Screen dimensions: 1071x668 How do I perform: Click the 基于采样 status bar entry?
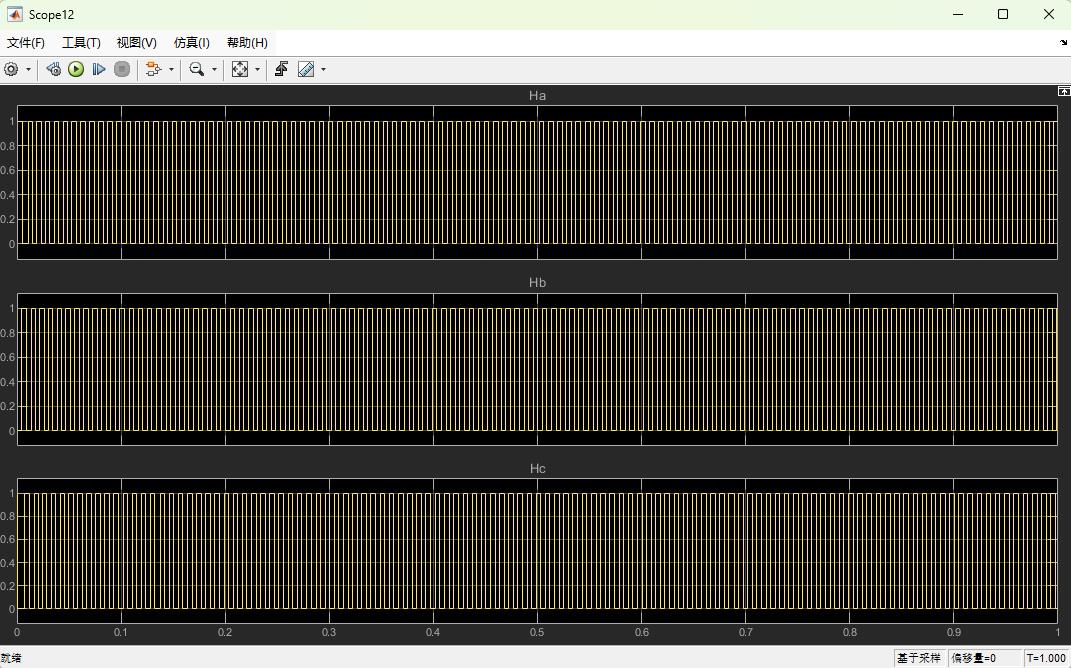tap(919, 658)
